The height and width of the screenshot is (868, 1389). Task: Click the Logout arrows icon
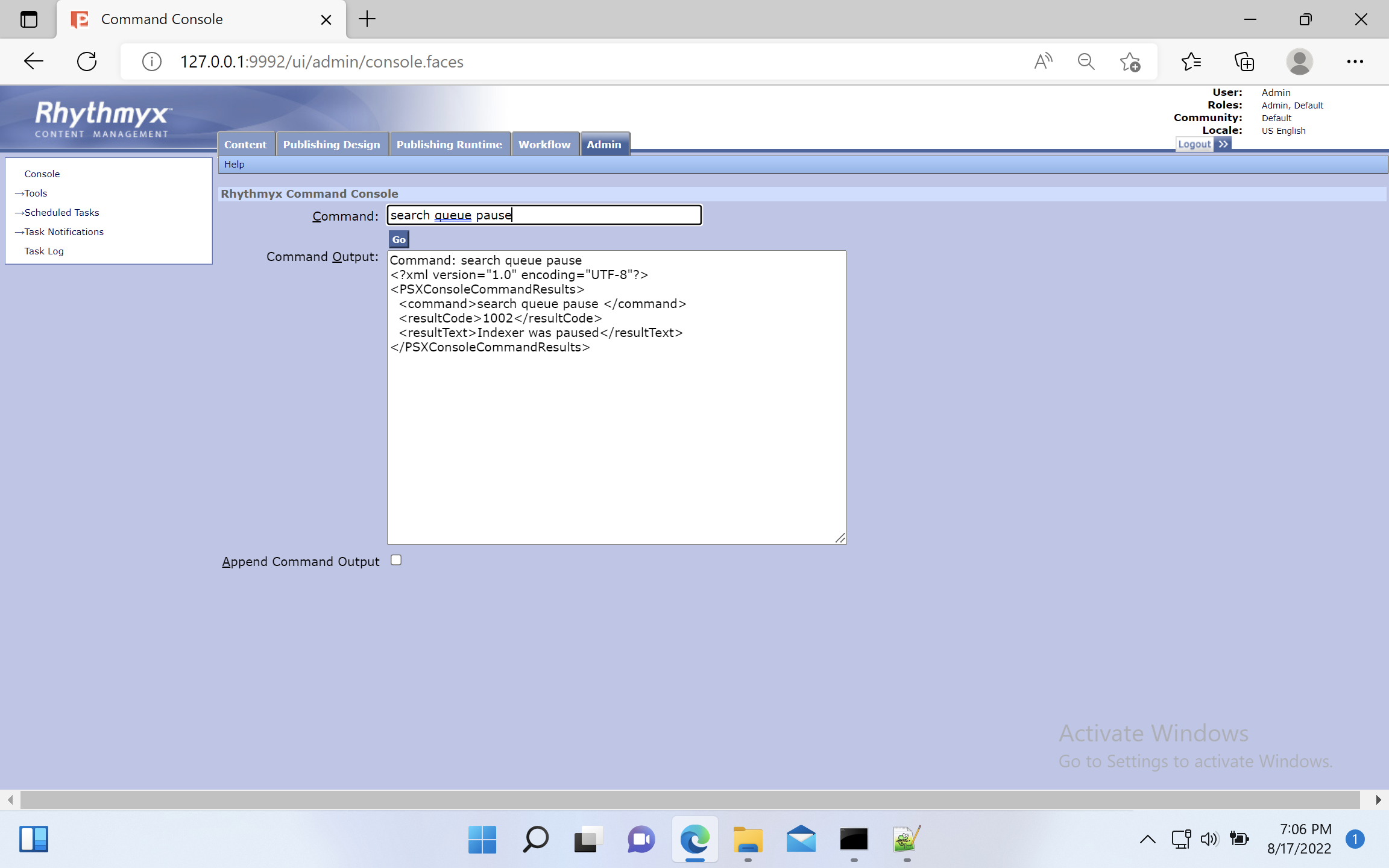(1223, 144)
